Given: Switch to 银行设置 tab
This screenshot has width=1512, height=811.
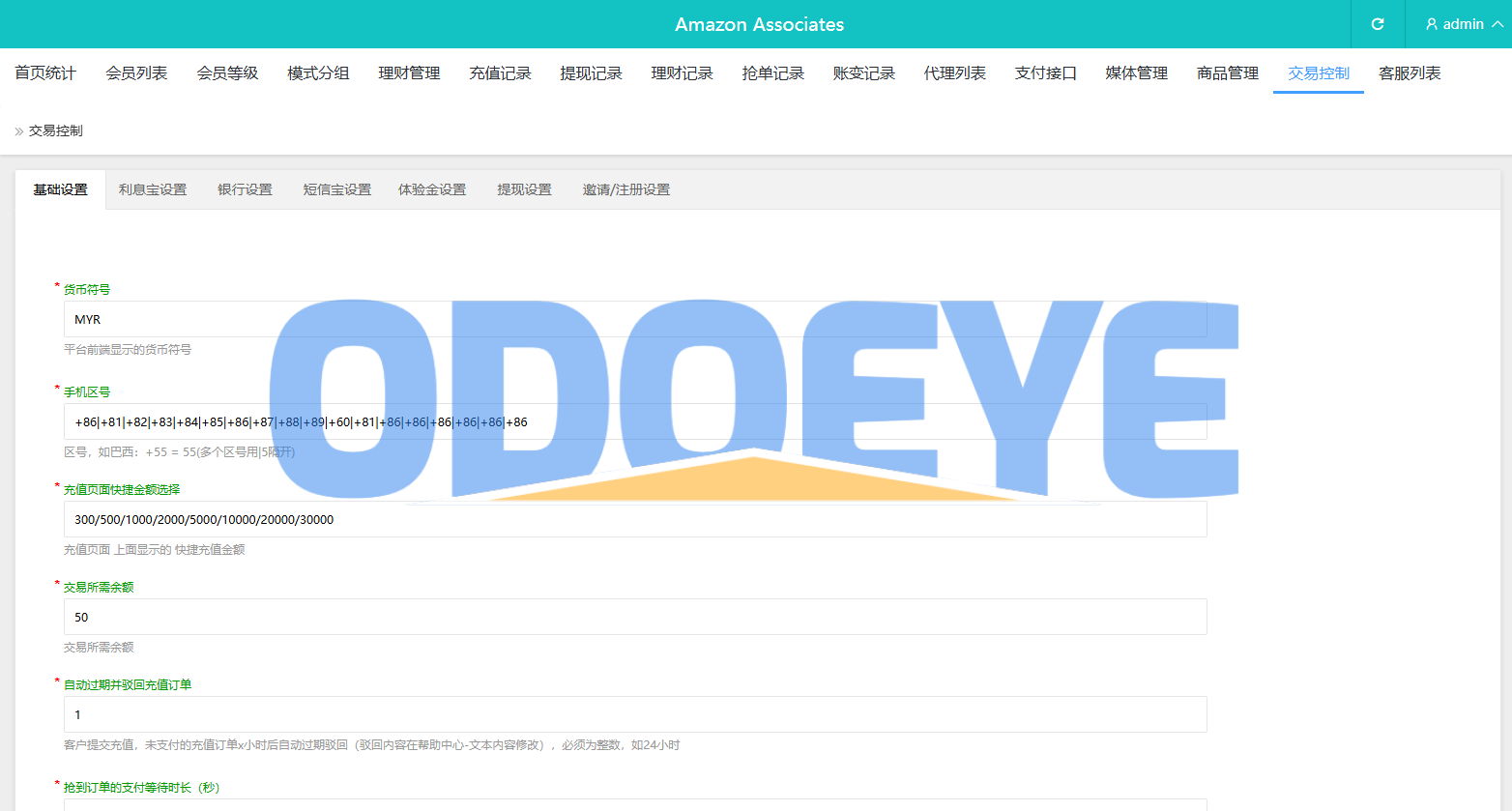Looking at the screenshot, I should 245,190.
